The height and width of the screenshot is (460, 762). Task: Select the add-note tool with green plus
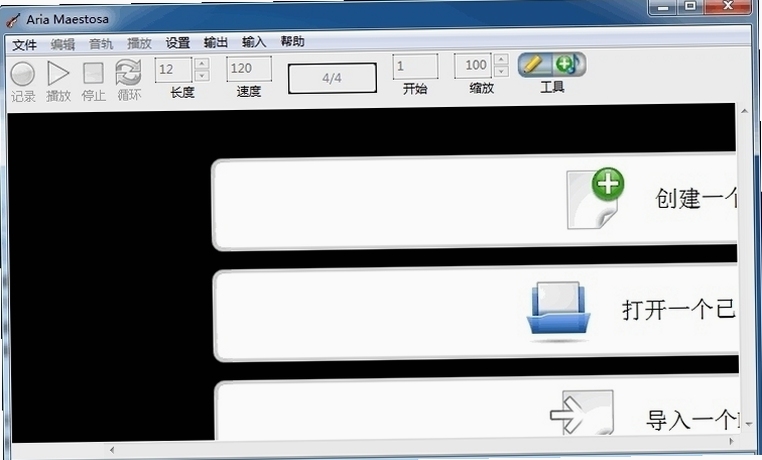pyautogui.click(x=569, y=65)
